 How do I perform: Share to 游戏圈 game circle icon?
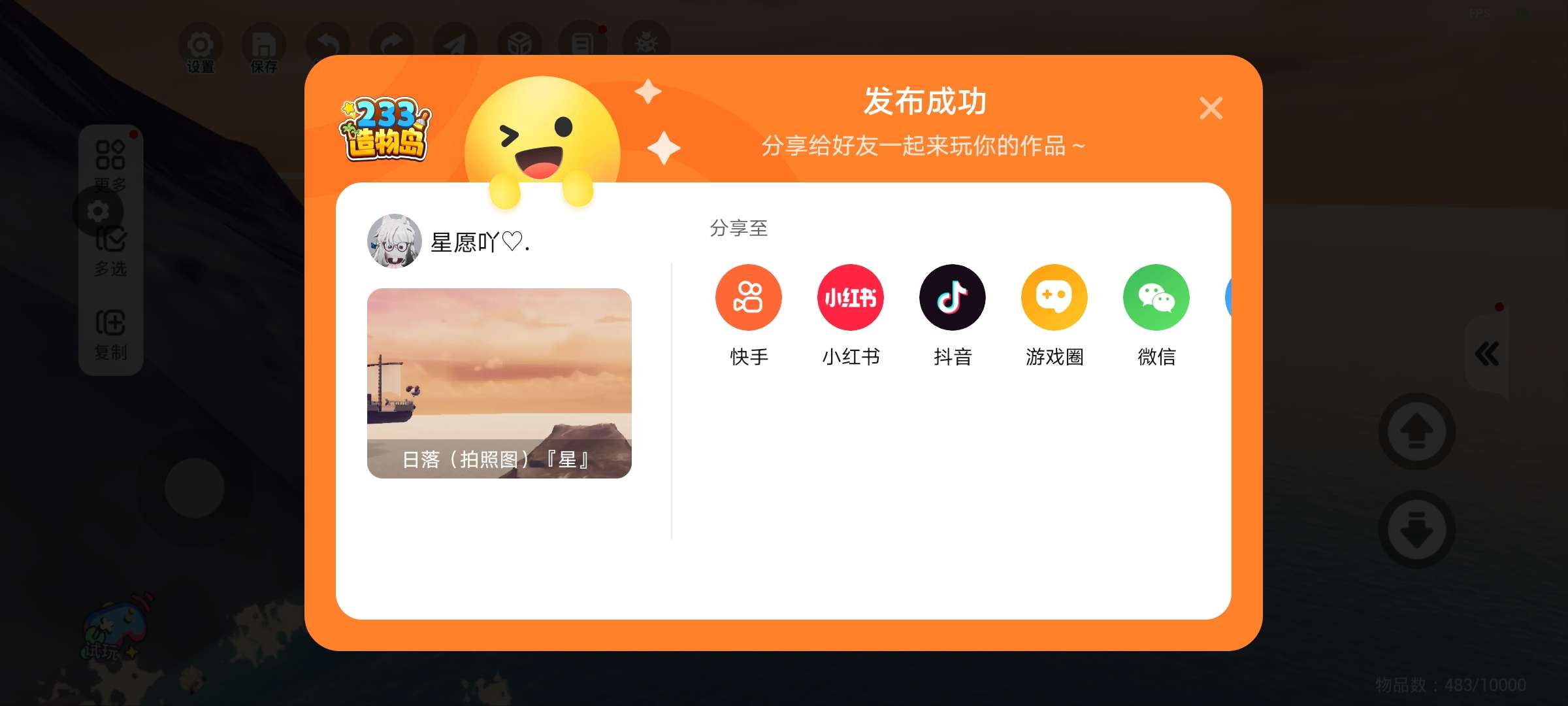click(x=1054, y=297)
